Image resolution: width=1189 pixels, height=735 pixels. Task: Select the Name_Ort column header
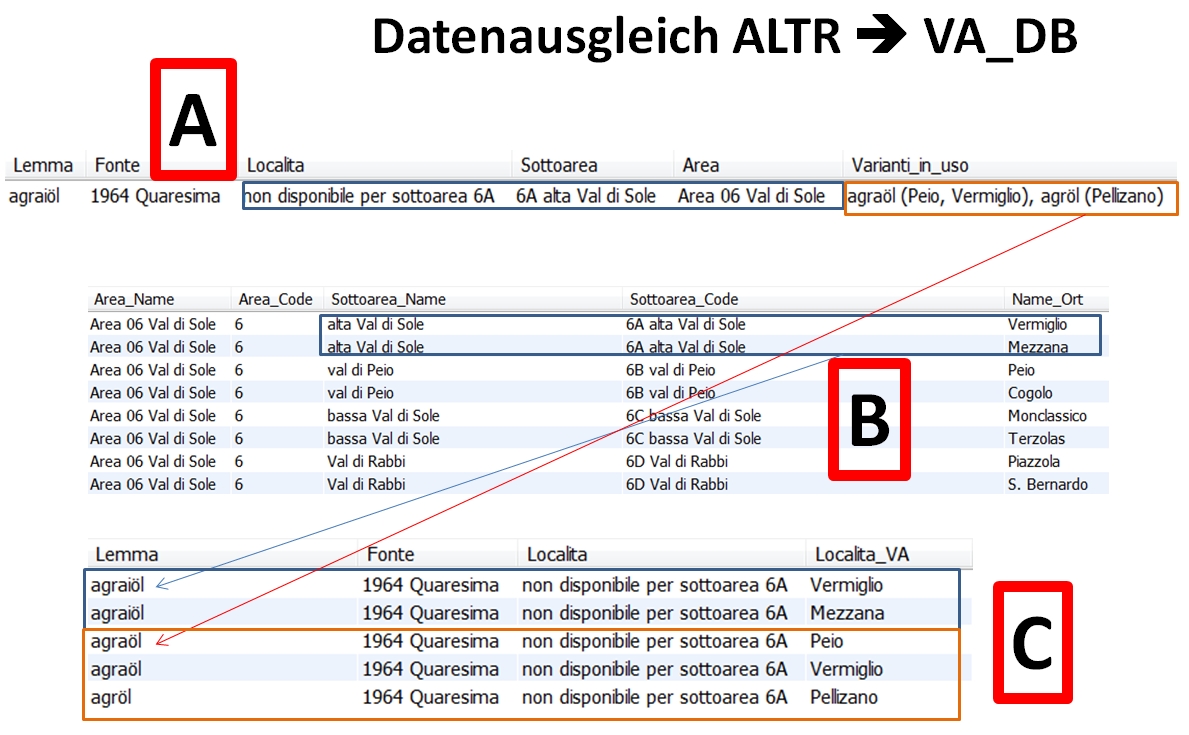click(x=1046, y=299)
